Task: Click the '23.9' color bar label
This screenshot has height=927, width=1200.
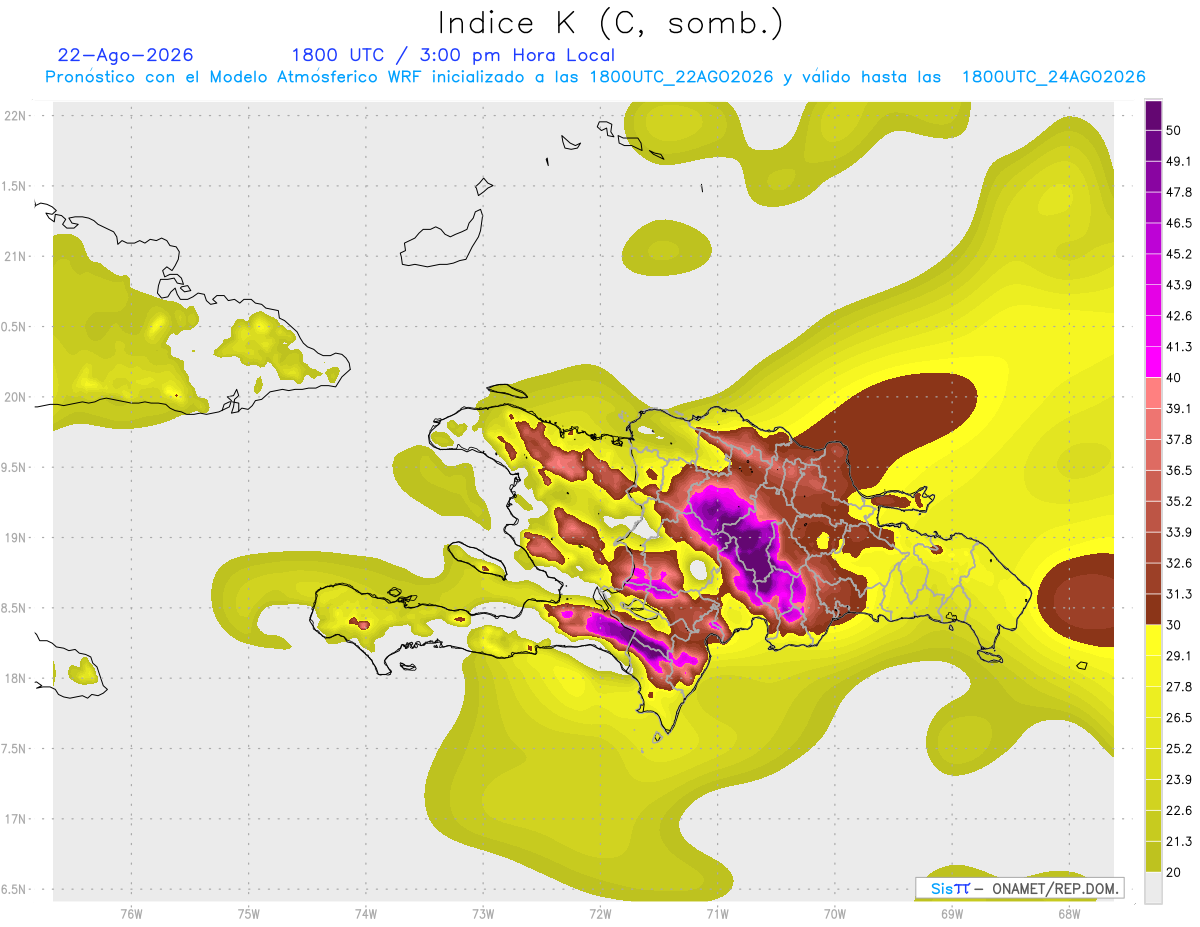Action: pos(1179,780)
